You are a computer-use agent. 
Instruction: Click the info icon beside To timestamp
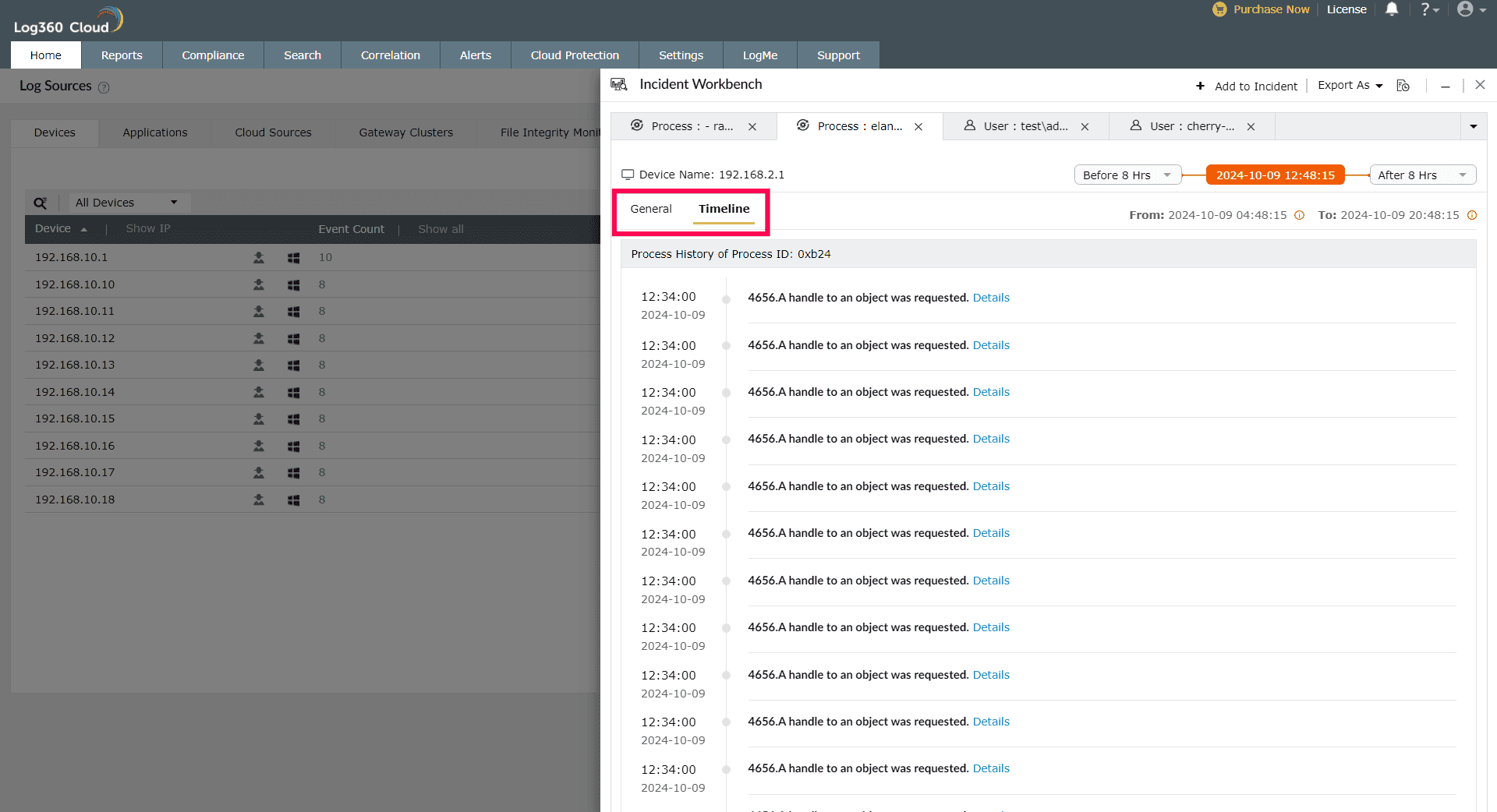point(1472,215)
